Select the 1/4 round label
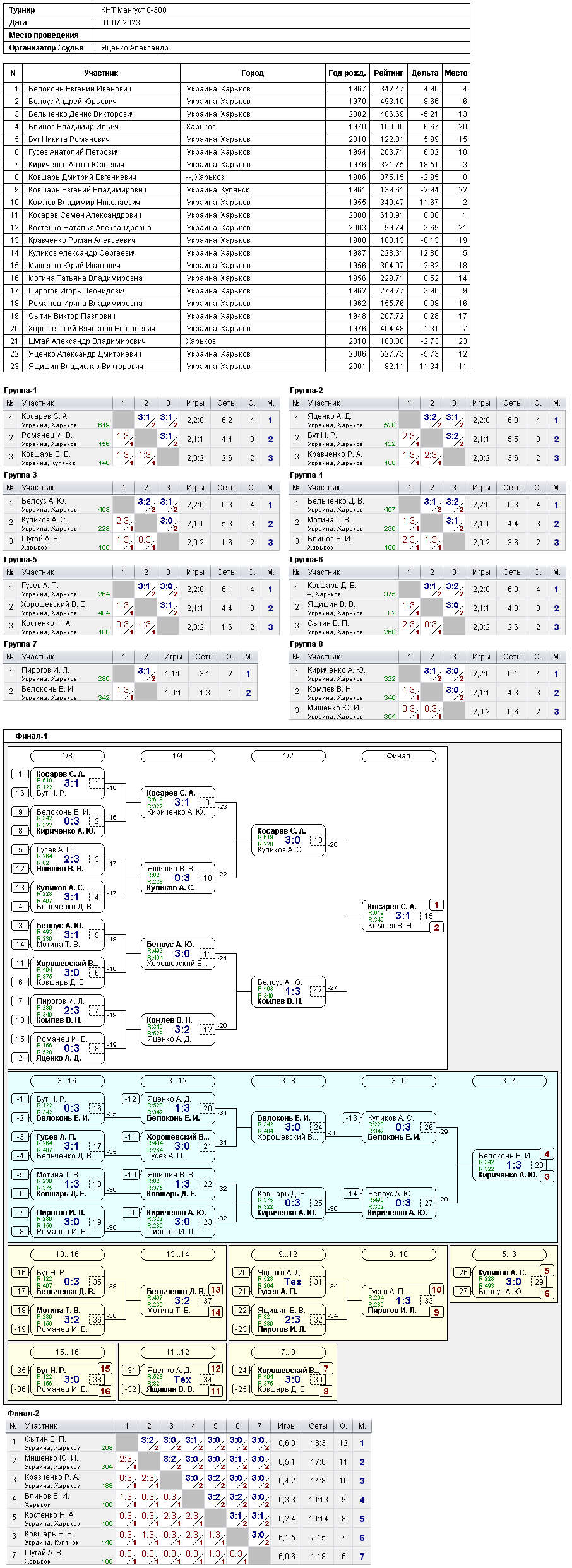Viewport: 572px width, 1568px height. [178, 756]
